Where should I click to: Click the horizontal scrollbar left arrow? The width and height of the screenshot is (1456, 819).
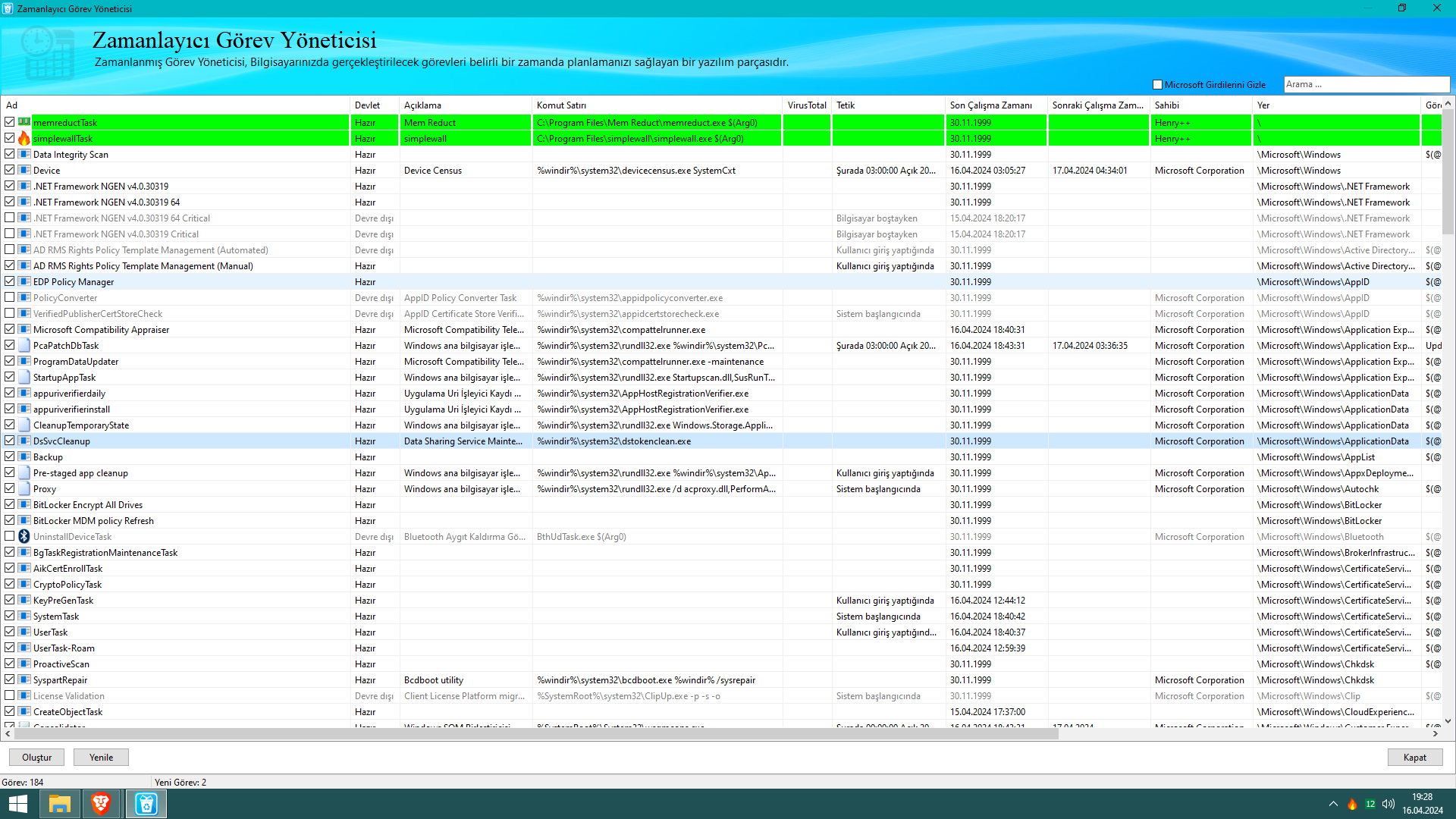[x=8, y=733]
